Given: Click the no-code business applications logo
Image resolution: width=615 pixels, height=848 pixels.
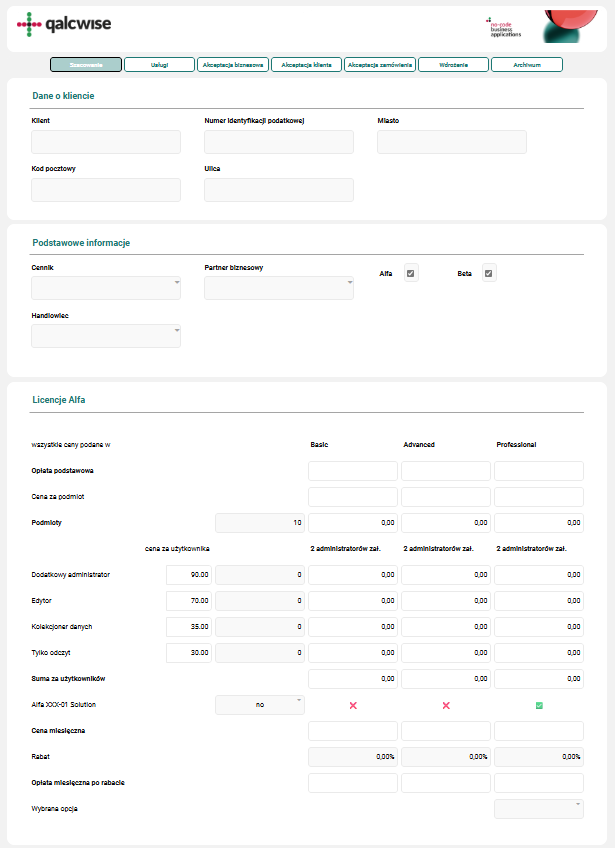Looking at the screenshot, I should tap(505, 27).
